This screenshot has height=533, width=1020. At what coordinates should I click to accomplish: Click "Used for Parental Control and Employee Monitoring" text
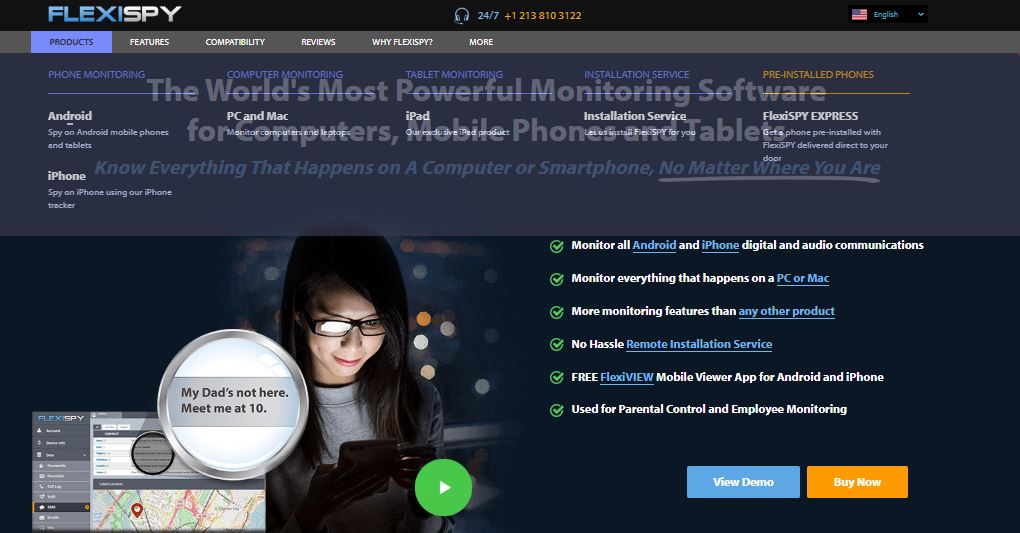click(709, 409)
